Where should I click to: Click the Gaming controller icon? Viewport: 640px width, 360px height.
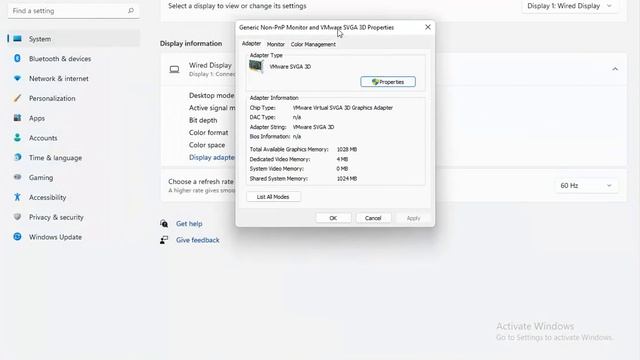(x=17, y=177)
